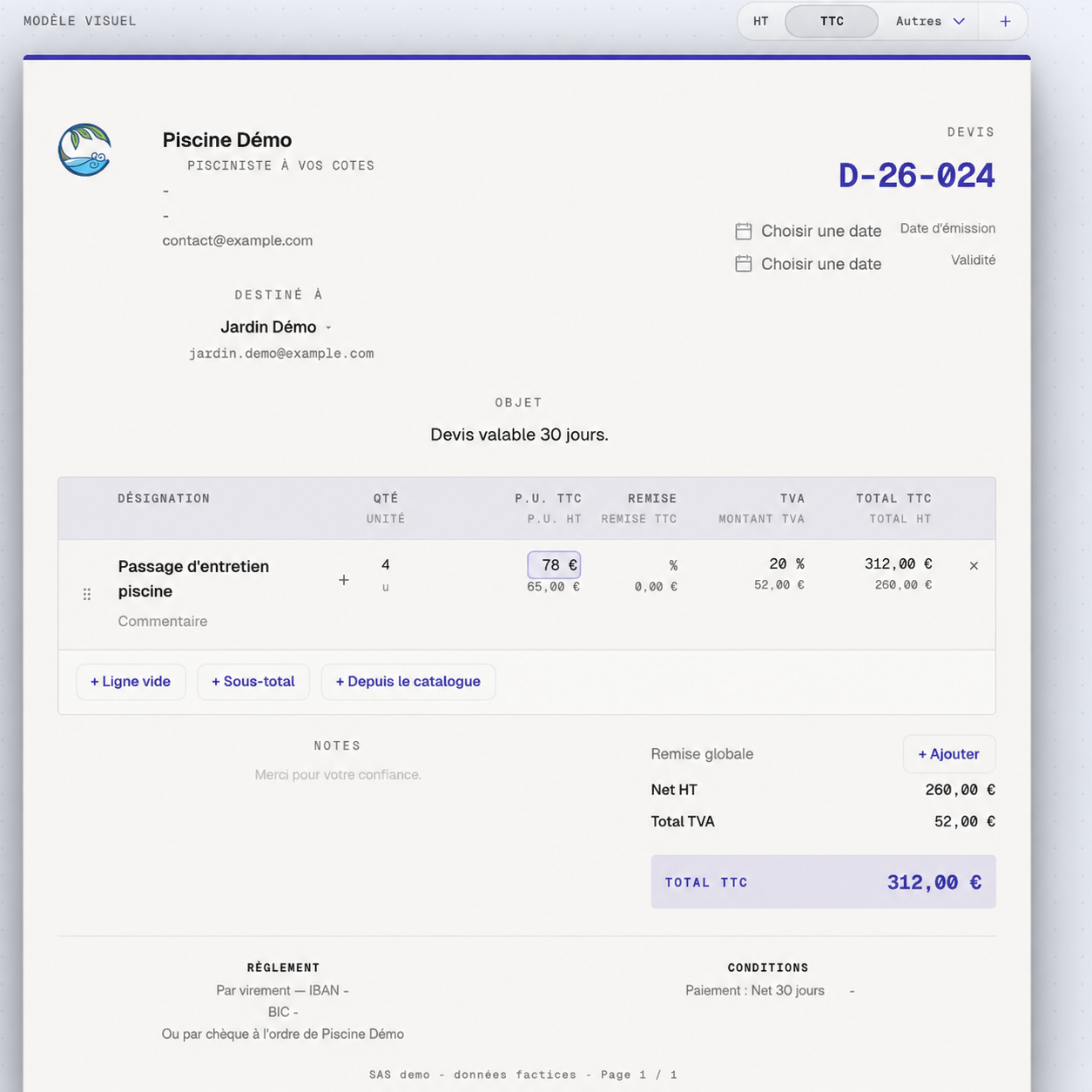Add a line Depuis le catalogue
This screenshot has width=1092, height=1092.
(x=408, y=682)
